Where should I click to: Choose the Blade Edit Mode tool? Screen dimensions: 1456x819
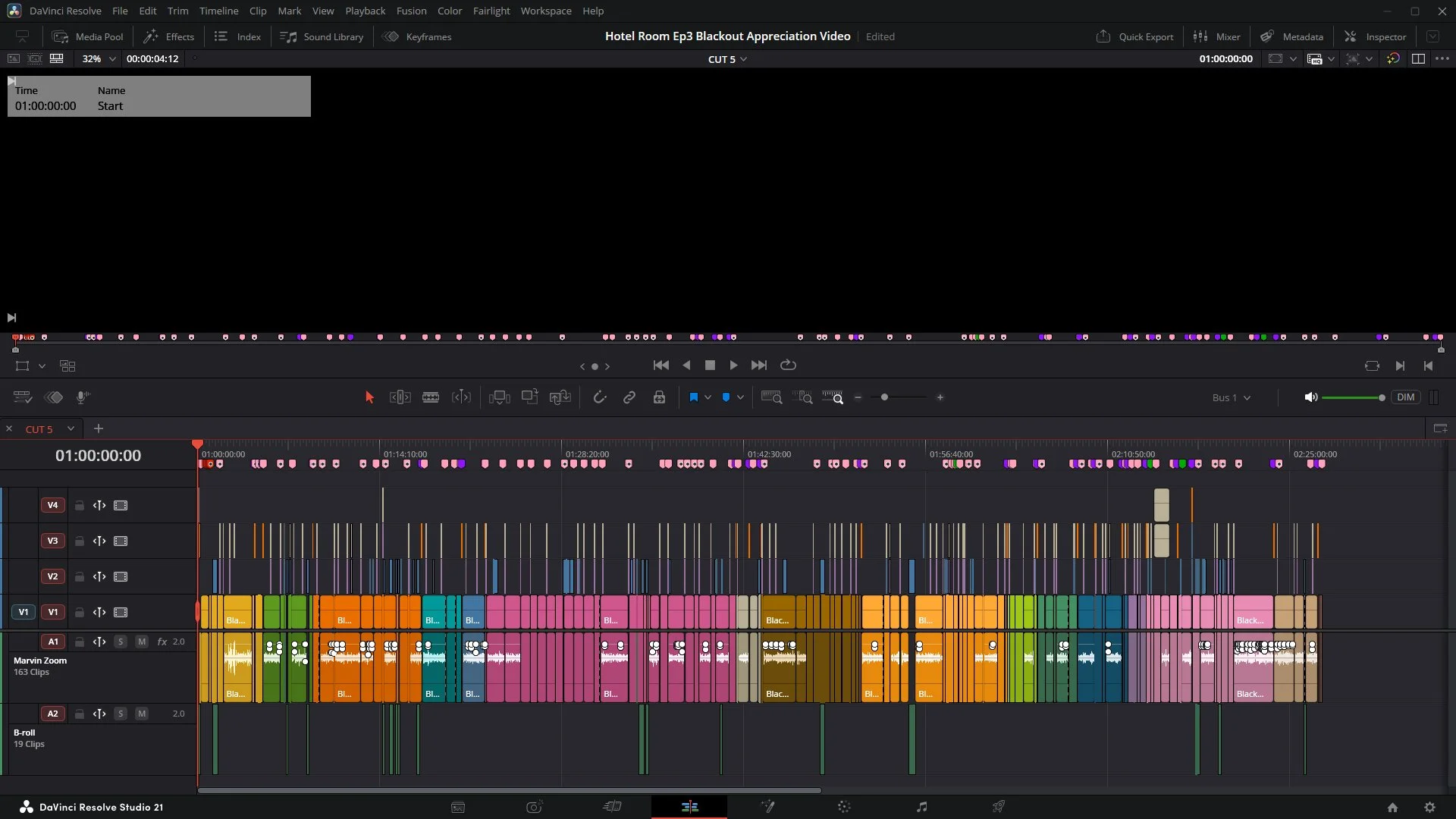coord(431,397)
